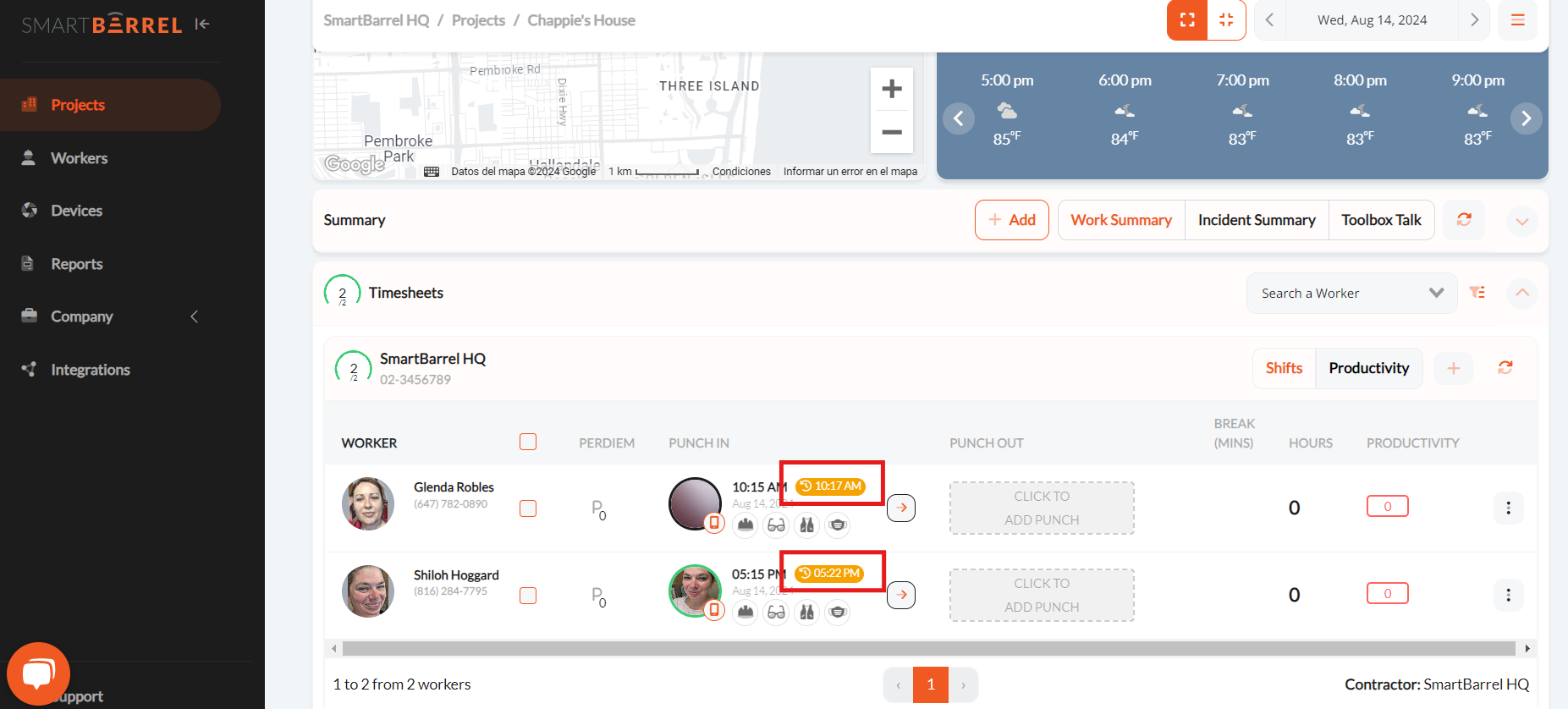Open the date picker showing Wed, Aug 14, 2024
This screenshot has width=1568, height=709.
pyautogui.click(x=1372, y=20)
